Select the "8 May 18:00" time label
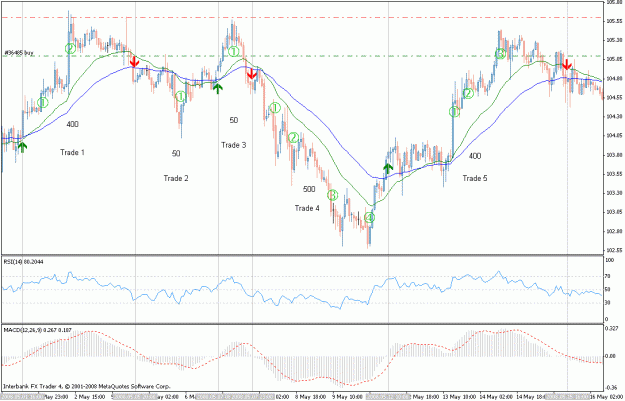 pos(311,397)
